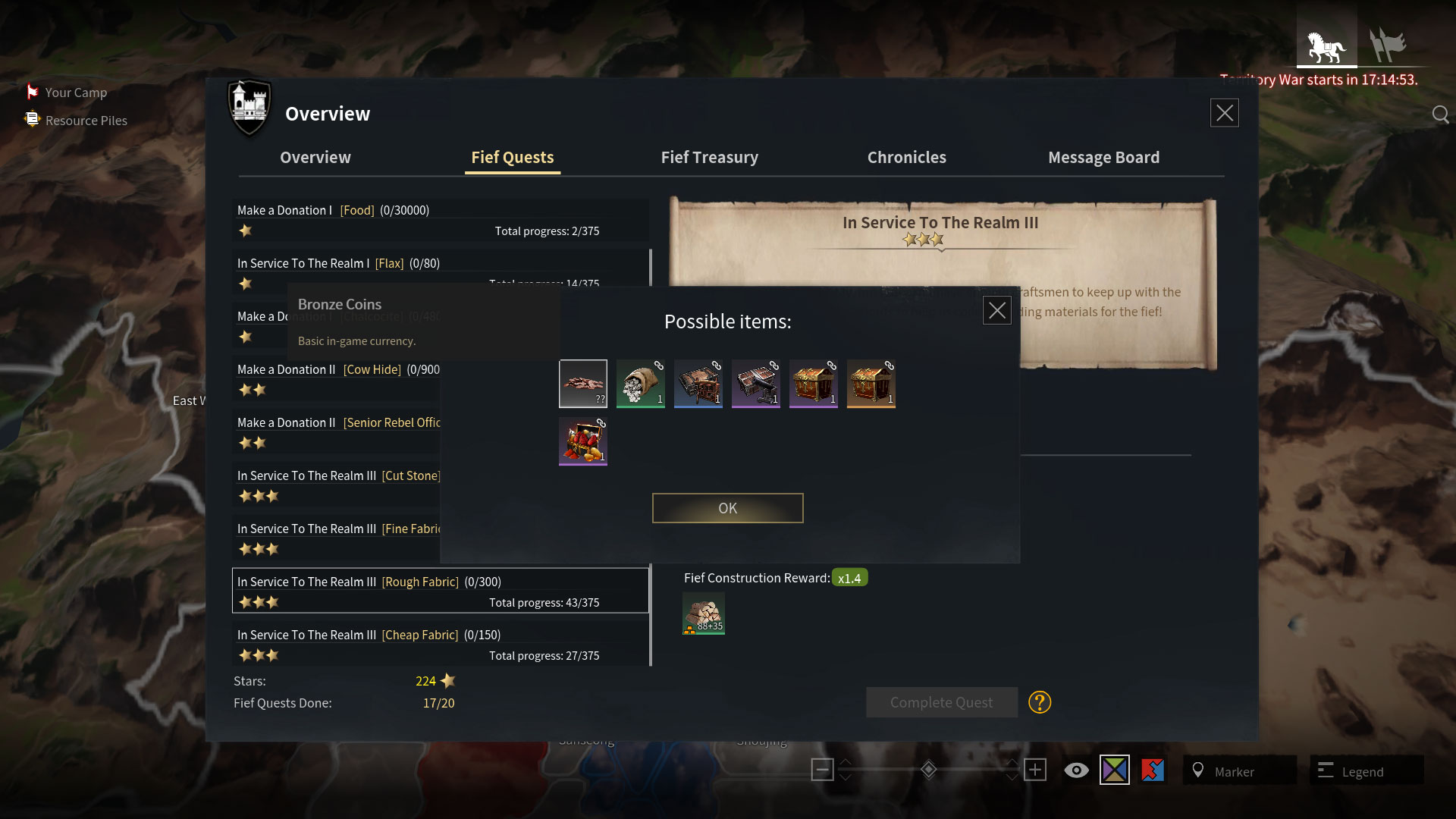The image size is (1456, 819).
Task: Select the Bronze Coins reward item
Action: point(583,384)
